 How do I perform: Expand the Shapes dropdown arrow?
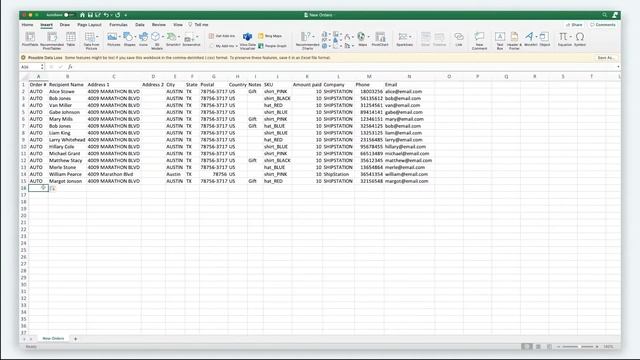[x=136, y=37]
